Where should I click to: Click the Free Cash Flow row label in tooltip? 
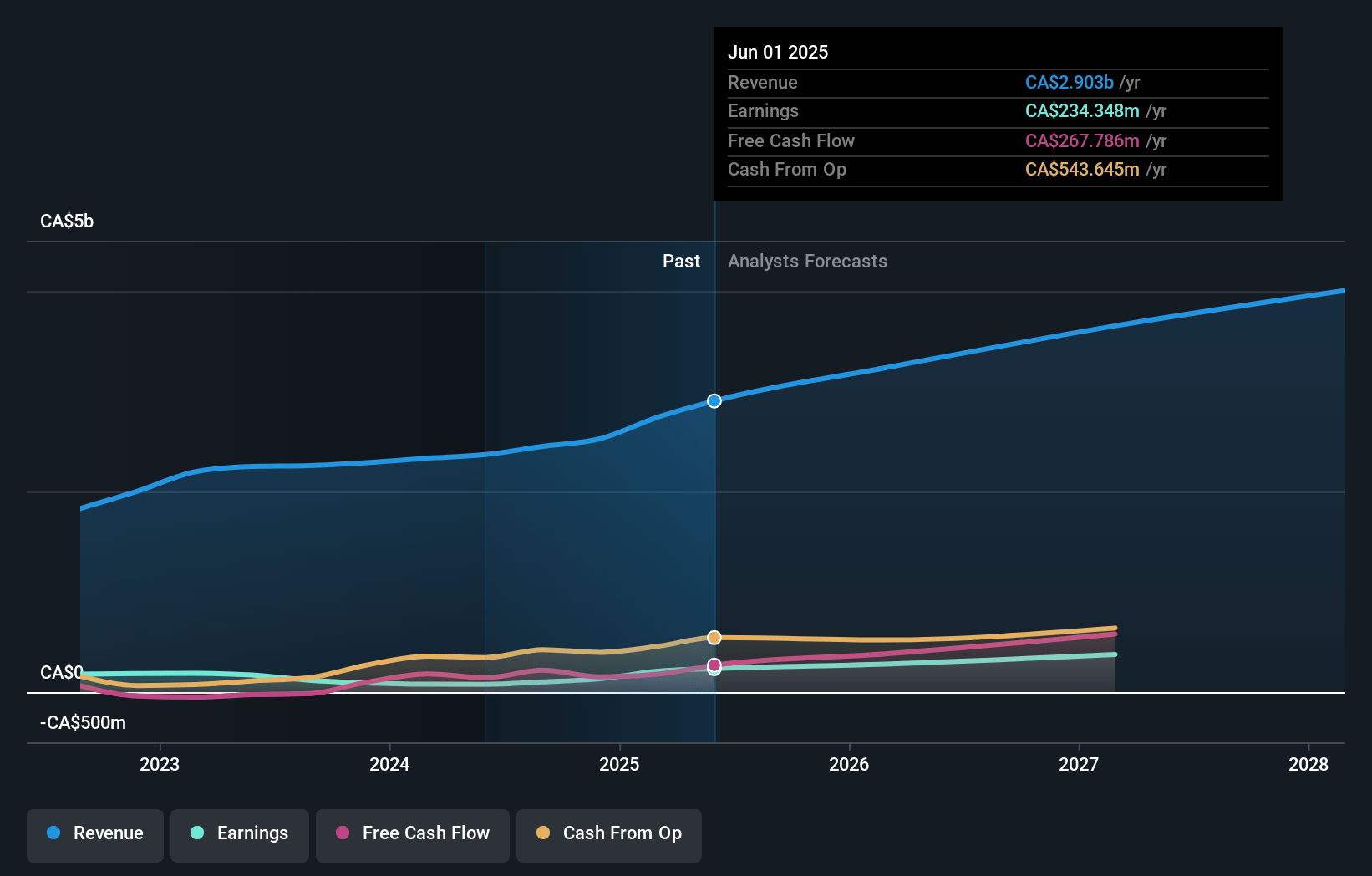point(791,141)
